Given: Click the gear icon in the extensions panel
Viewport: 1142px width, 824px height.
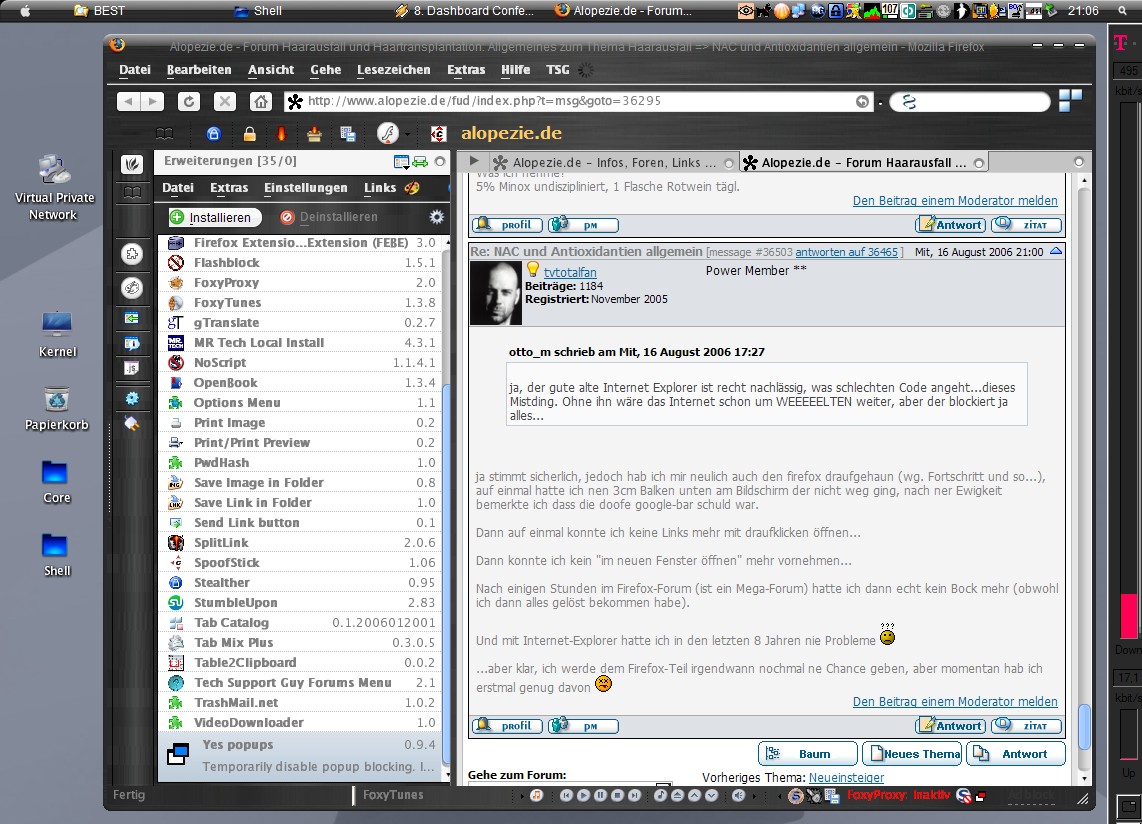Looking at the screenshot, I should tap(436, 217).
